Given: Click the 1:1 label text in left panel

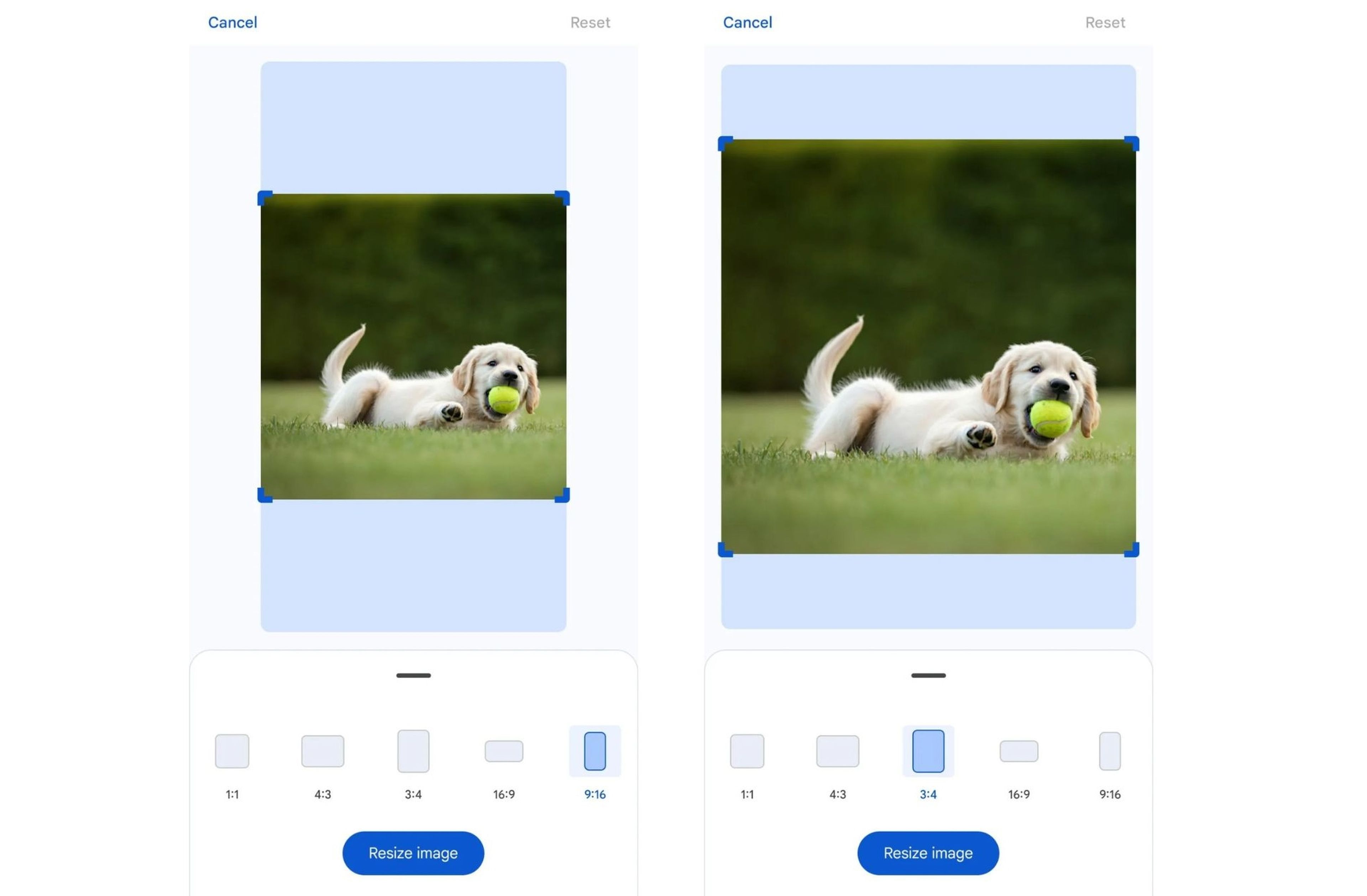Looking at the screenshot, I should [x=232, y=794].
